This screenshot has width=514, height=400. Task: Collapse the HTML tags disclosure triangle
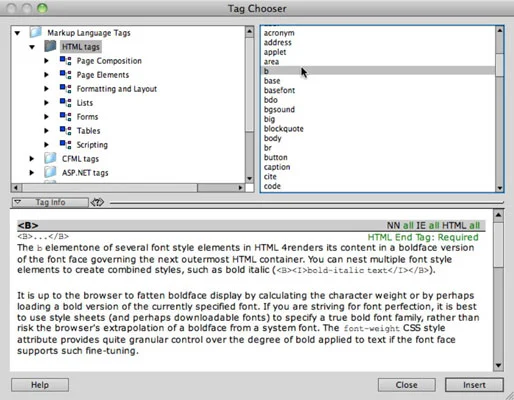[x=32, y=47]
